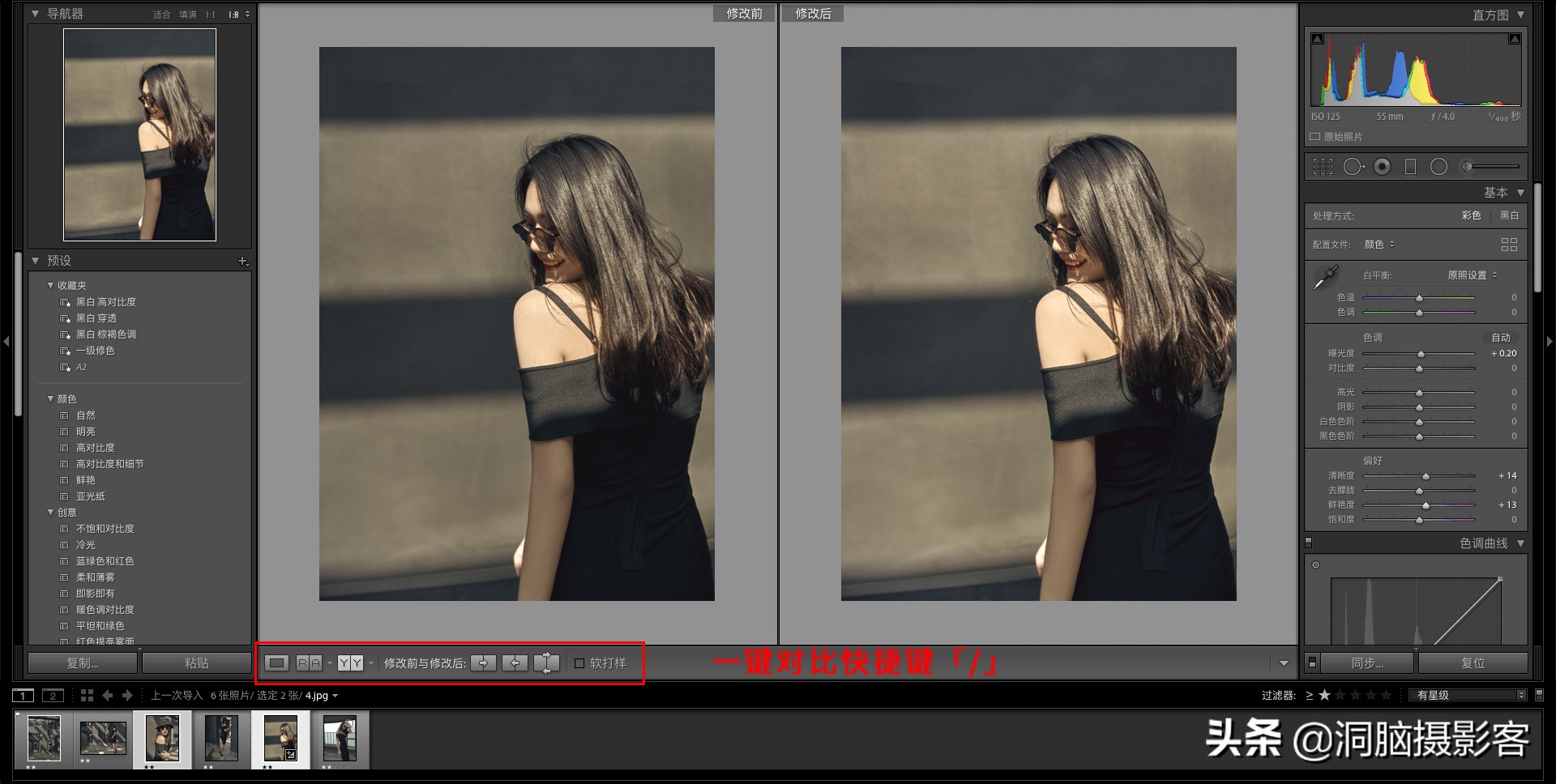The height and width of the screenshot is (784, 1556).
Task: Click the 粘贴 button
Action: 197,663
